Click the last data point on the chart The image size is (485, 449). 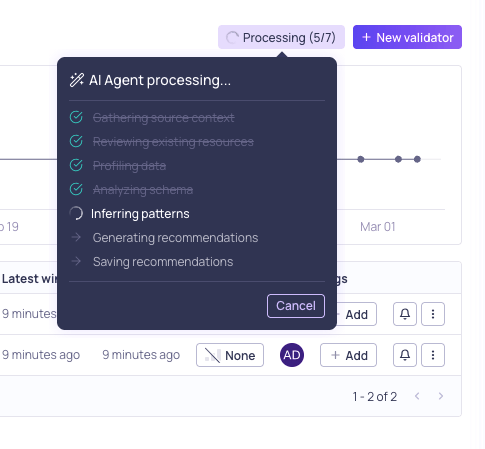point(417,159)
